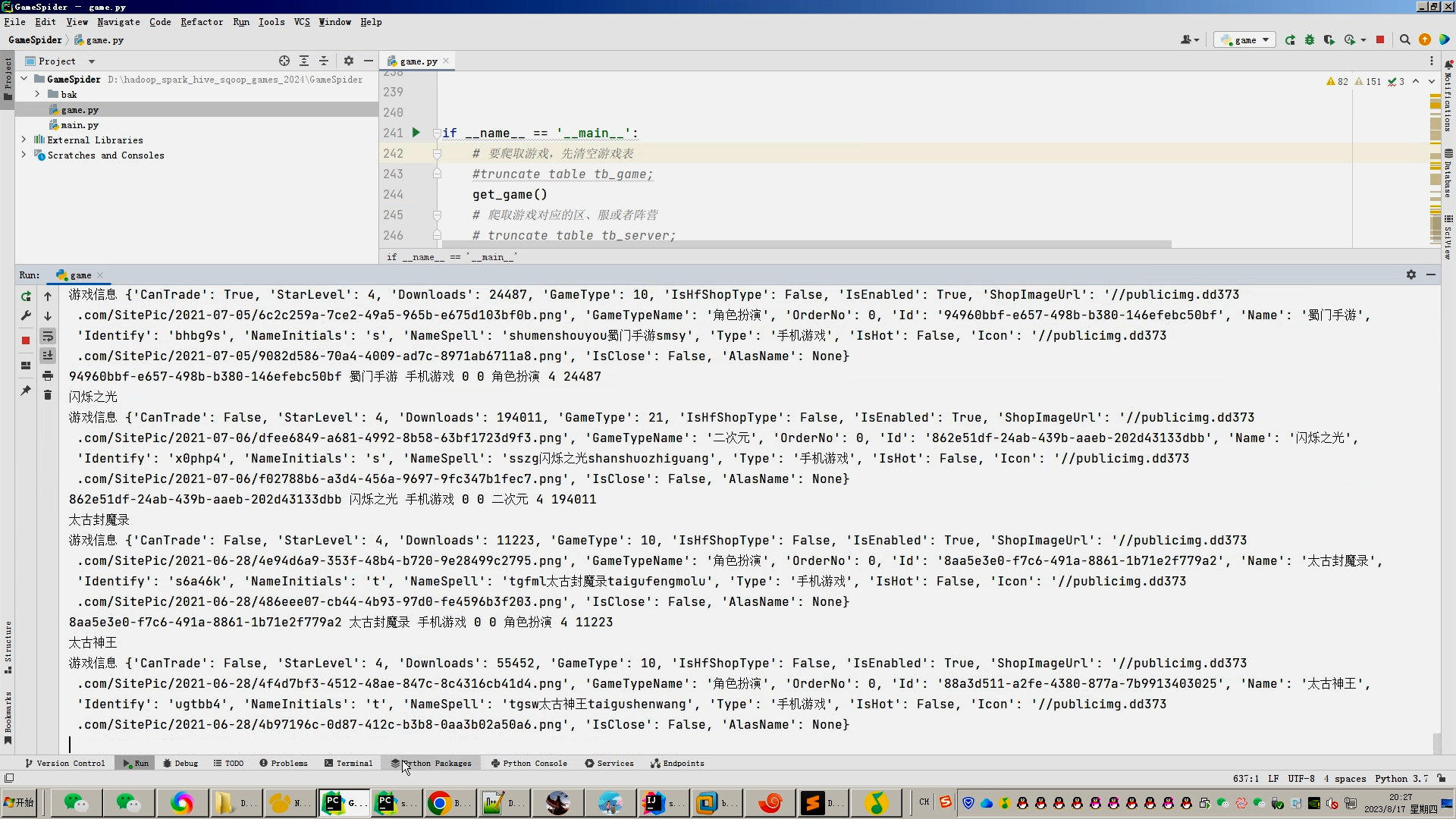Expand External Libraries node
Screen dimensions: 1456x819
coord(24,140)
